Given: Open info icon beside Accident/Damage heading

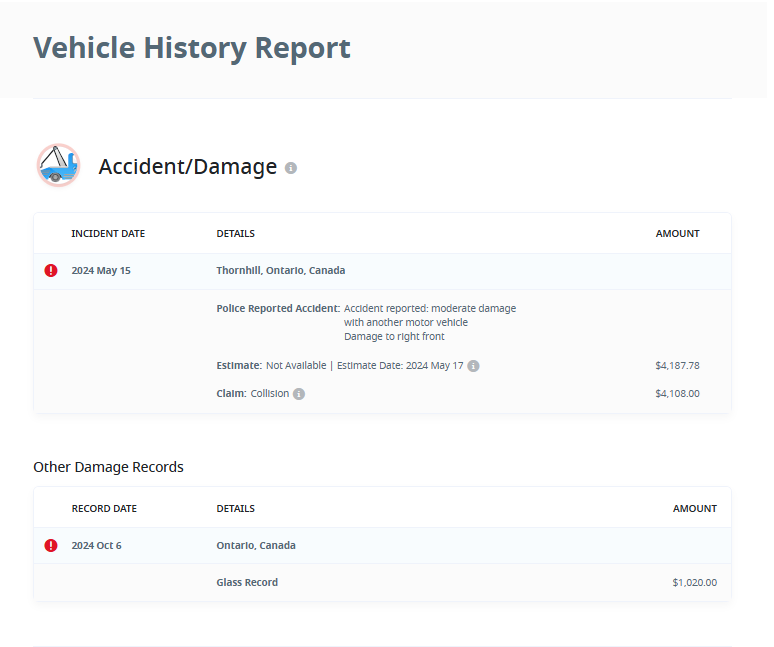Looking at the screenshot, I should 291,168.
